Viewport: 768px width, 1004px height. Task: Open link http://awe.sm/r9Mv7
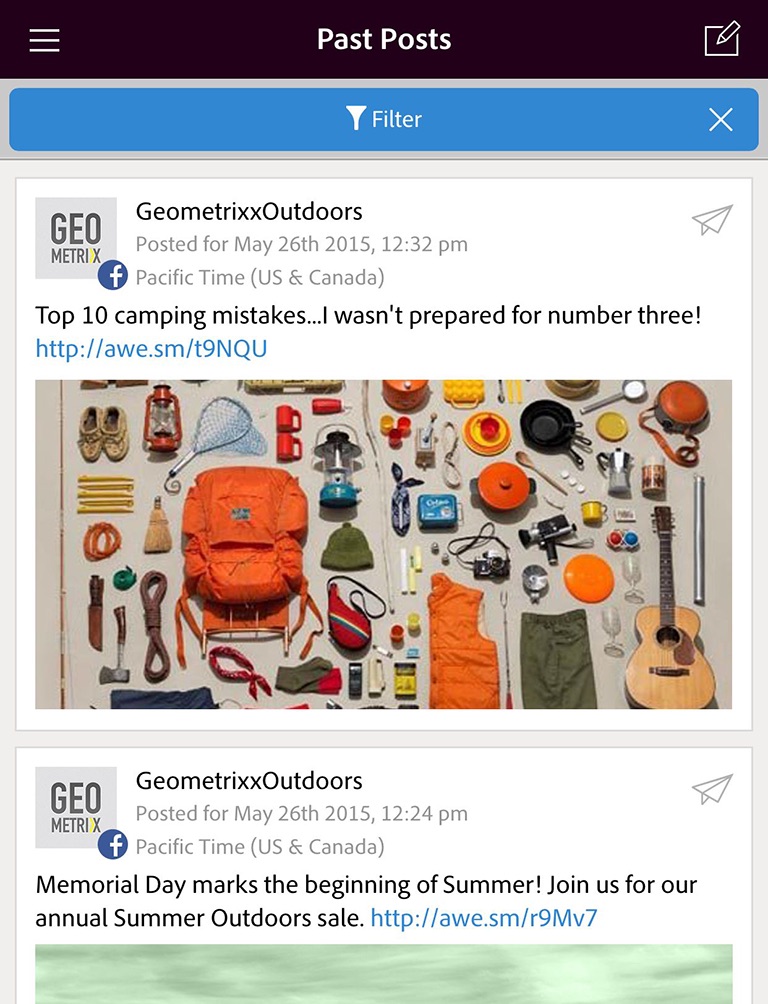coord(484,918)
